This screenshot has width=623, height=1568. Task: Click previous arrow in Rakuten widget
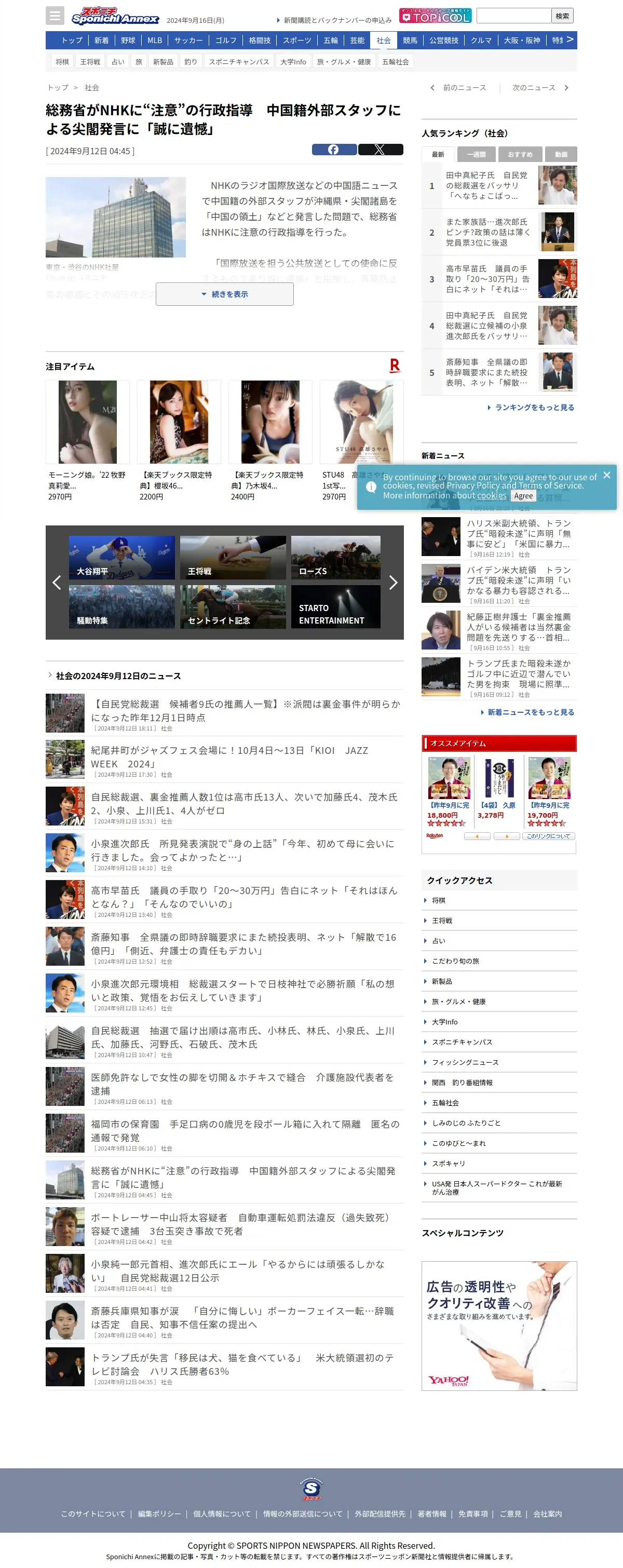coord(477,836)
